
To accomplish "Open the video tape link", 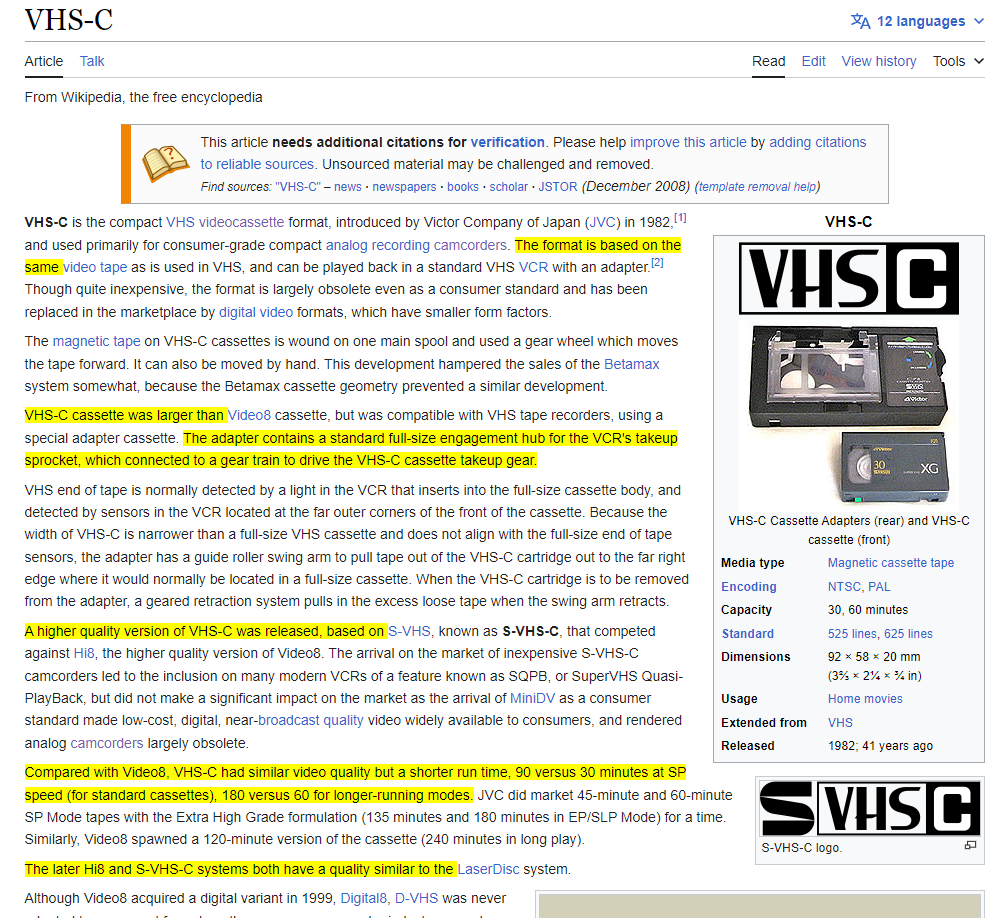I will coord(95,267).
